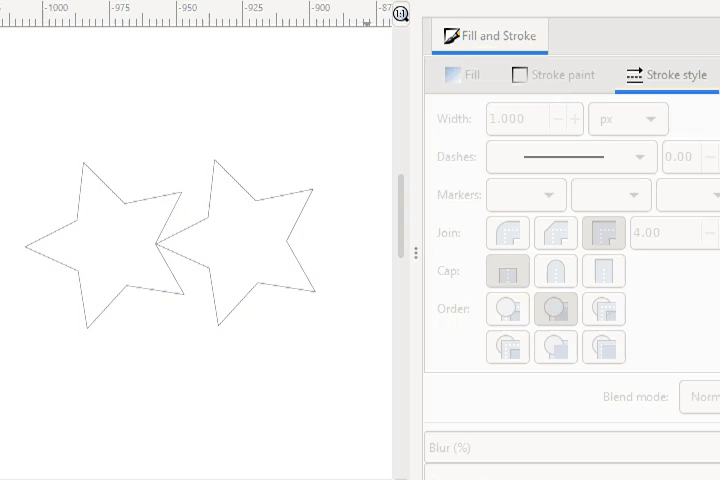Viewport: 720px width, 480px height.
Task: Click the zoom 1:1 icon
Action: coord(401,13)
